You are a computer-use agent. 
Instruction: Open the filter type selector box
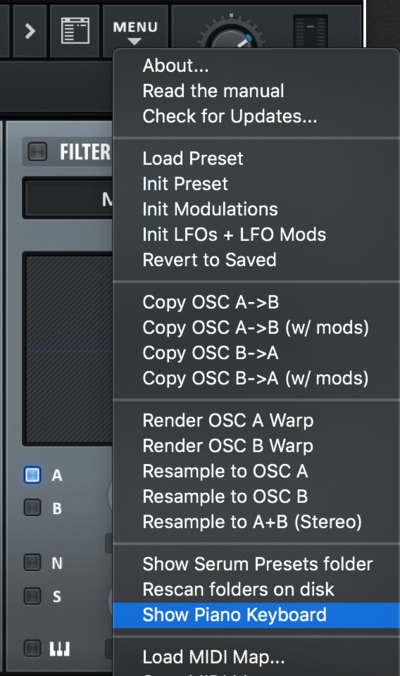click(x=68, y=199)
